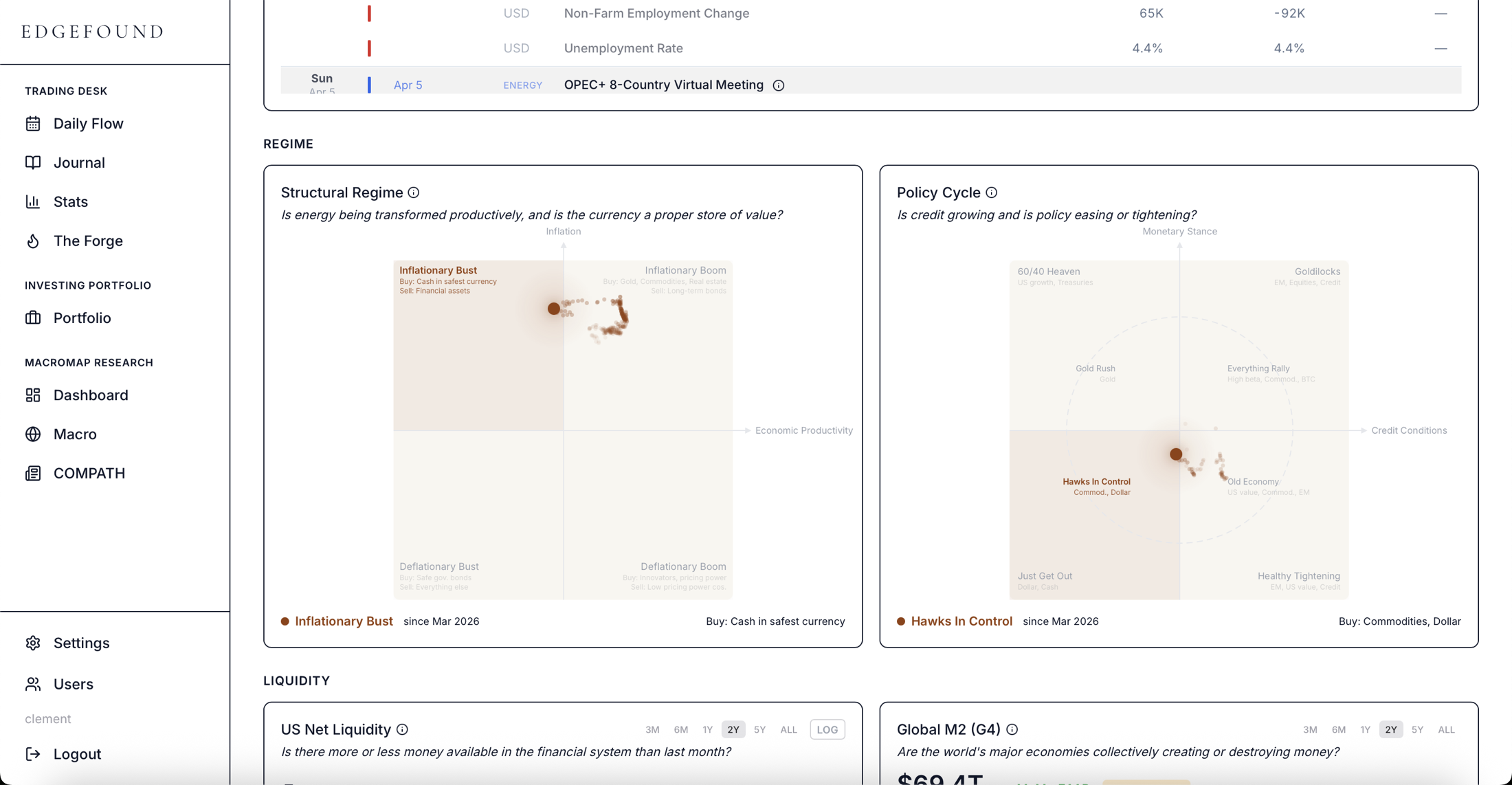Select 3M range for Global M2
This screenshot has width=1512, height=785.
[1310, 730]
